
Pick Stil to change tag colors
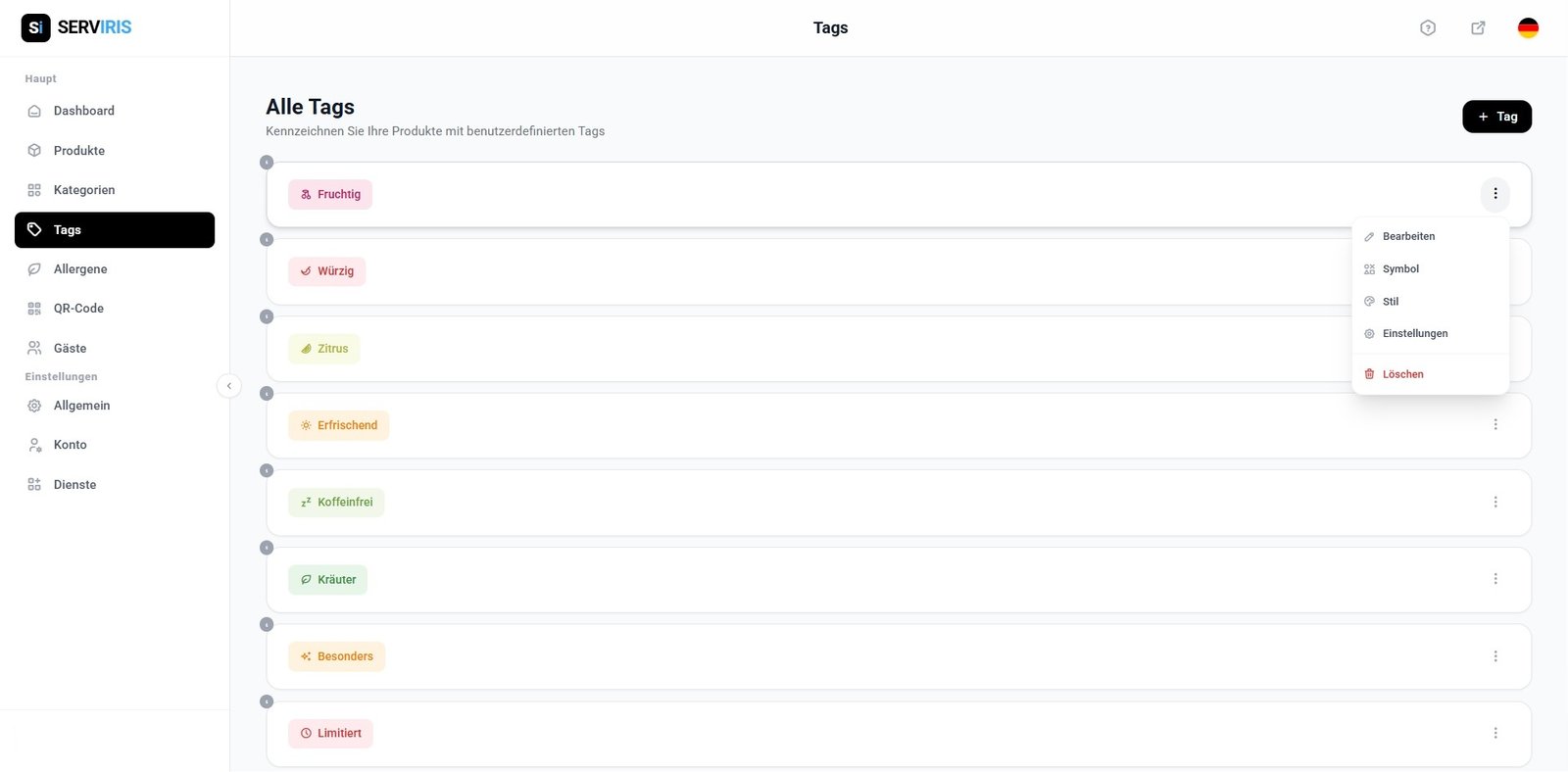(x=1391, y=302)
